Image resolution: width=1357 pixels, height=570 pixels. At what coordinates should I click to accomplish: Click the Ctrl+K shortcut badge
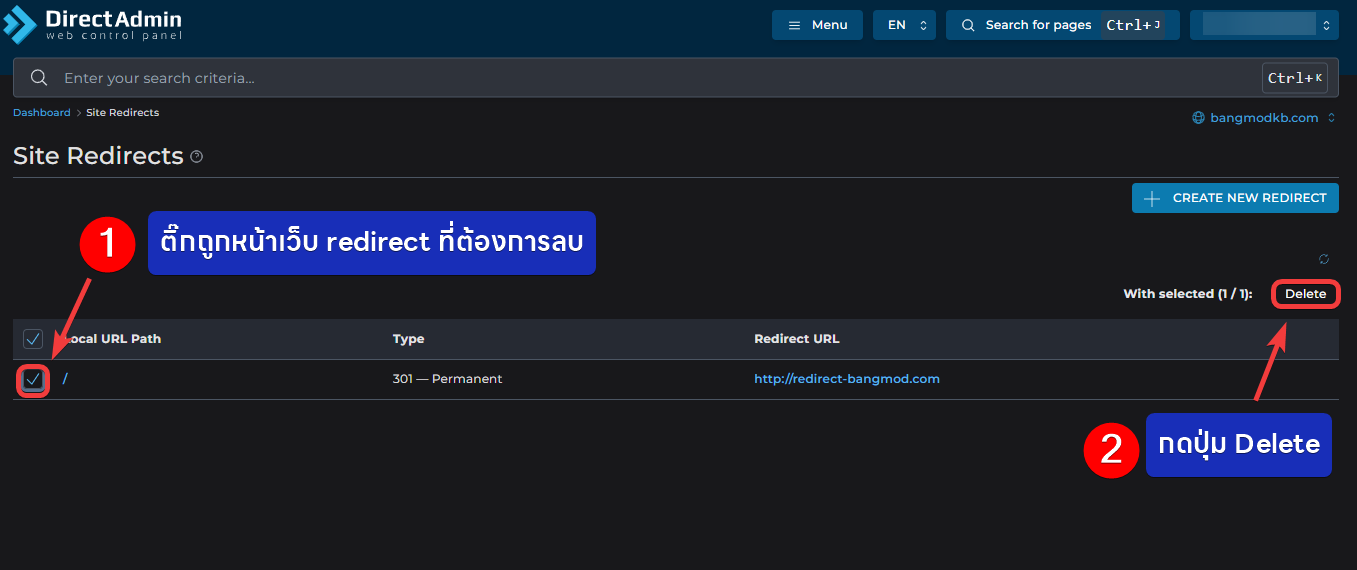tap(1295, 78)
